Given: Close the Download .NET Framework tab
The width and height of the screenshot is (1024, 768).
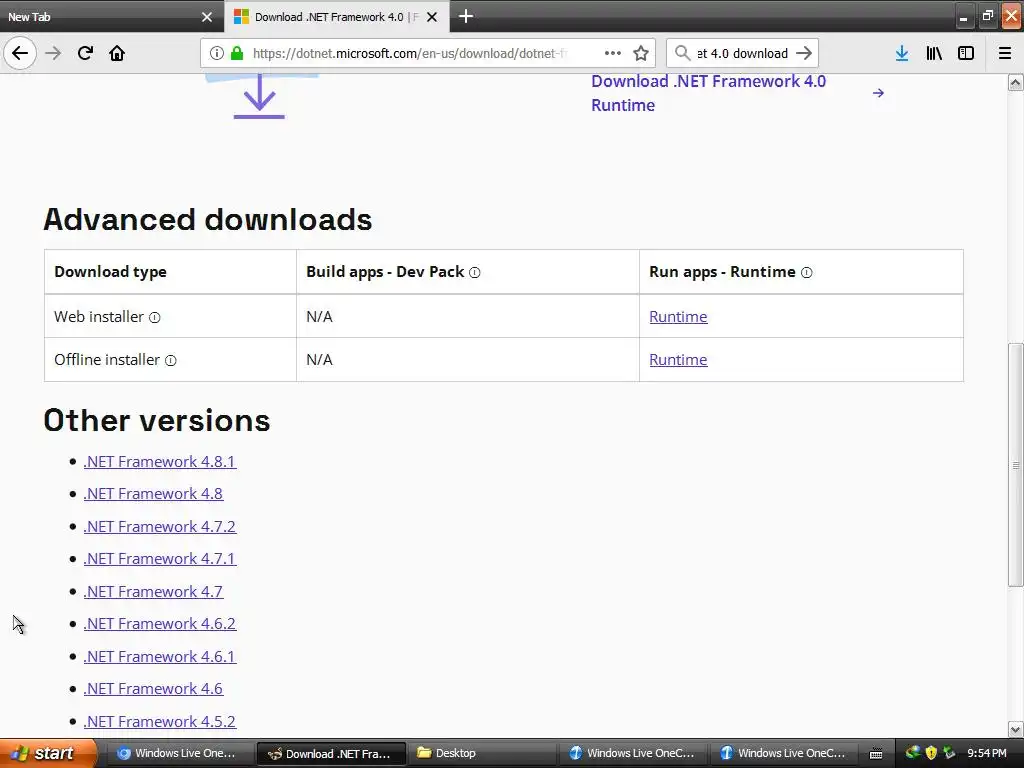Looking at the screenshot, I should 432,17.
